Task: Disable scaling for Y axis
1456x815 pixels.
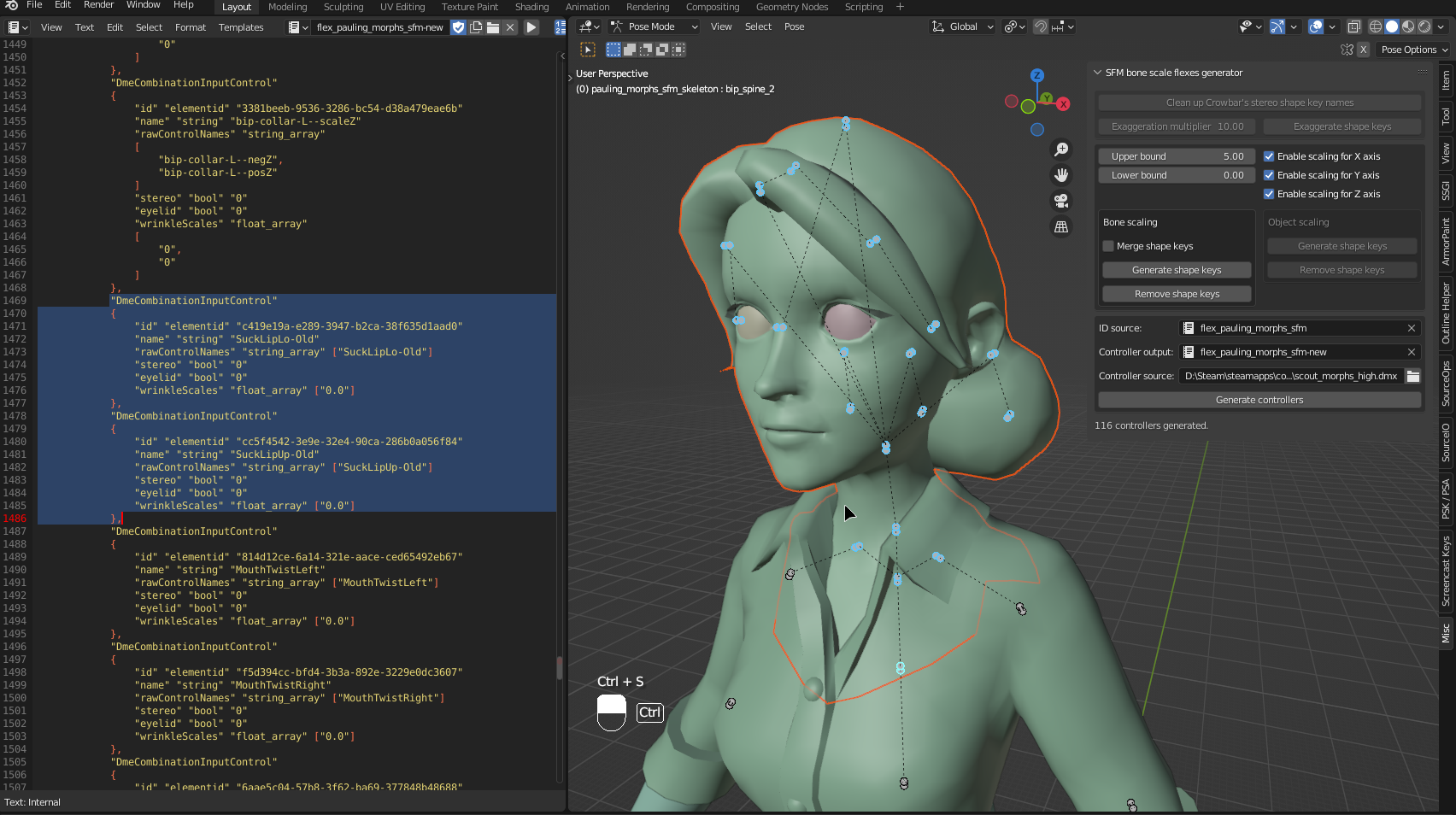Action: (x=1269, y=175)
